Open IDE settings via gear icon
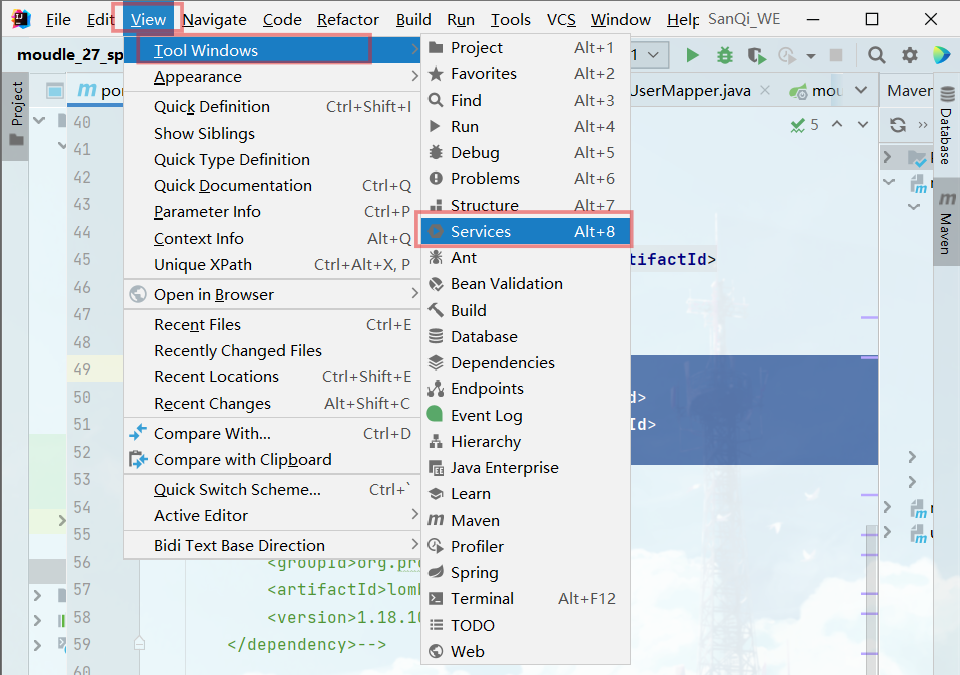This screenshot has height=675, width=960. point(910,55)
